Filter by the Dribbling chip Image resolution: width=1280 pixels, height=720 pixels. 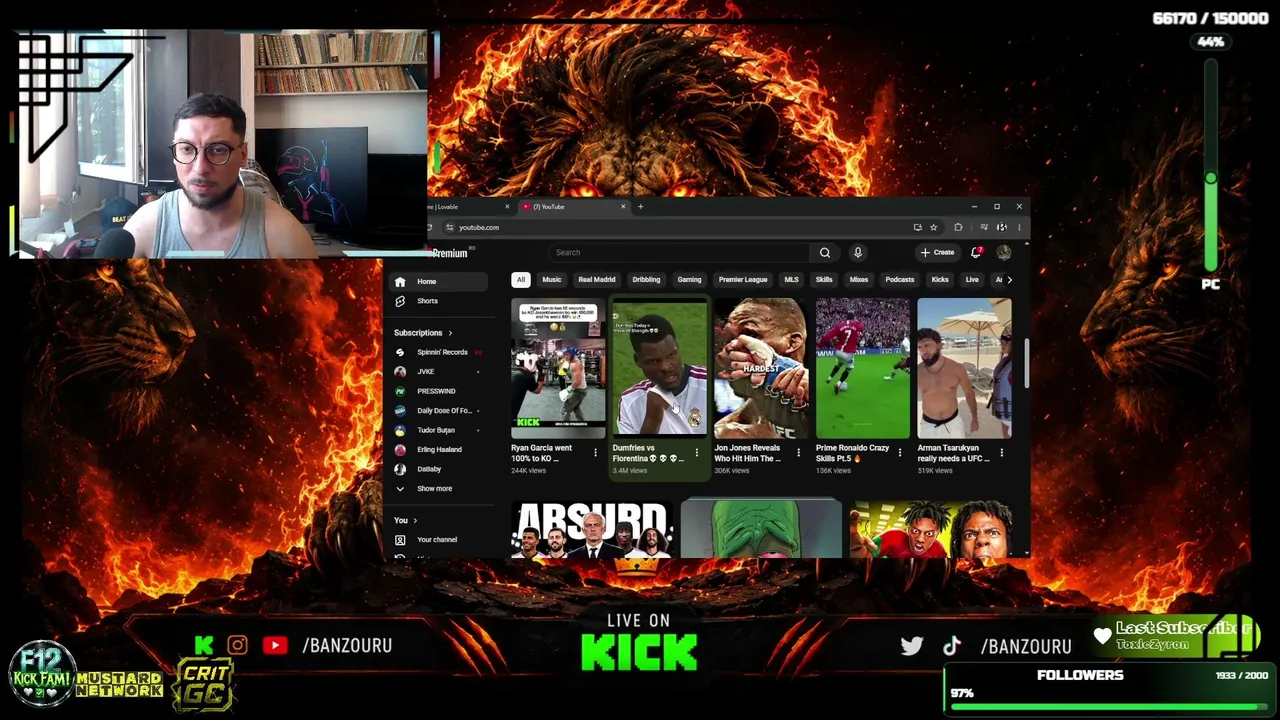pos(646,280)
